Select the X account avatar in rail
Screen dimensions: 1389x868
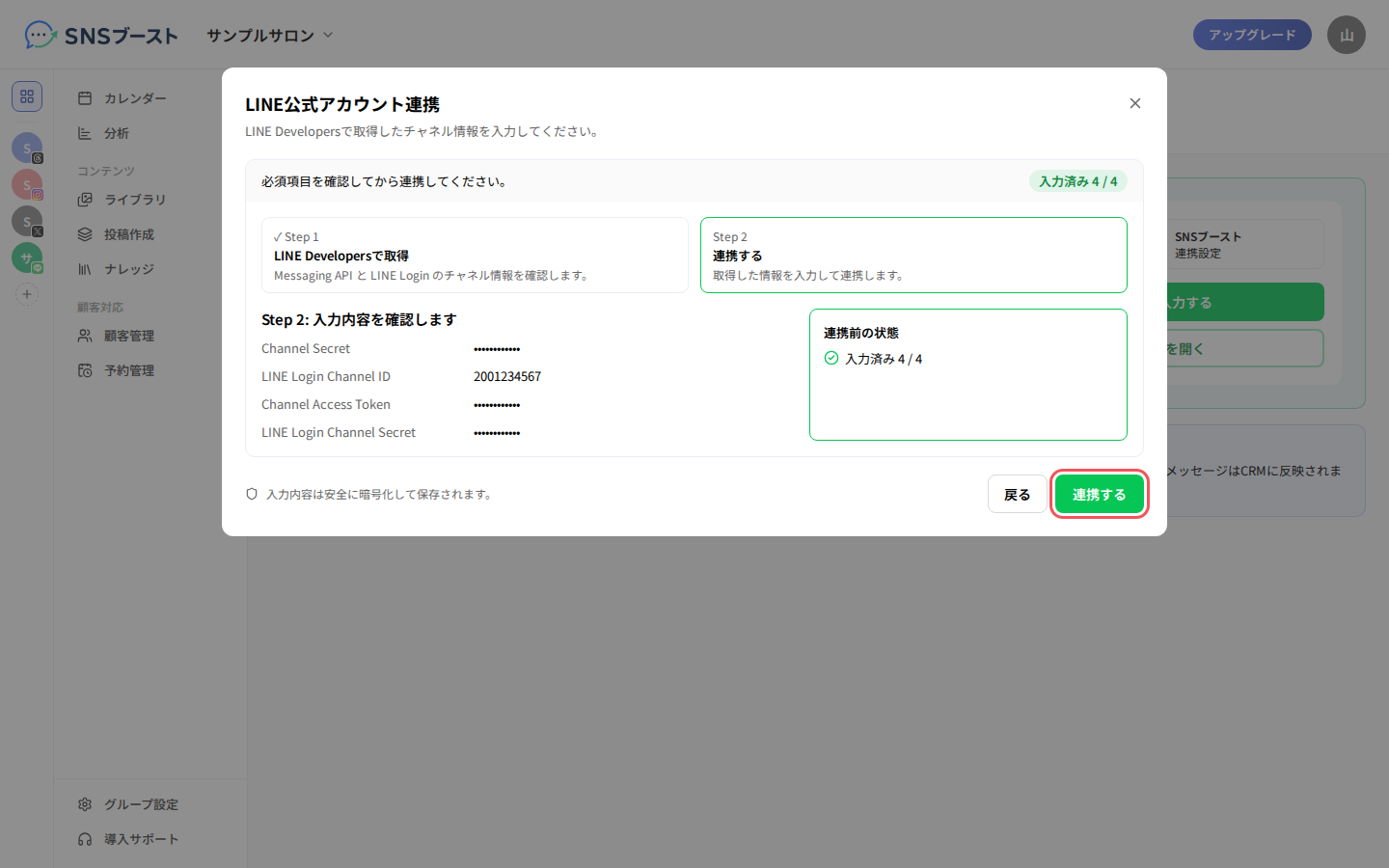tap(27, 221)
